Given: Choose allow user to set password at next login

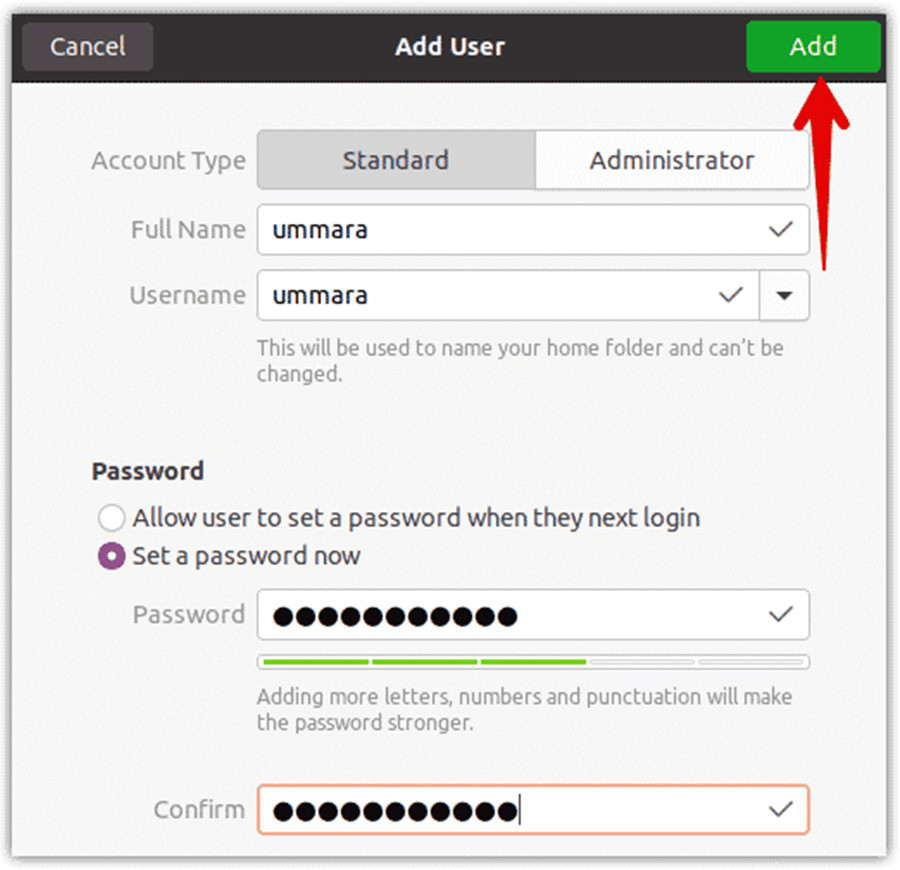Looking at the screenshot, I should 111,518.
